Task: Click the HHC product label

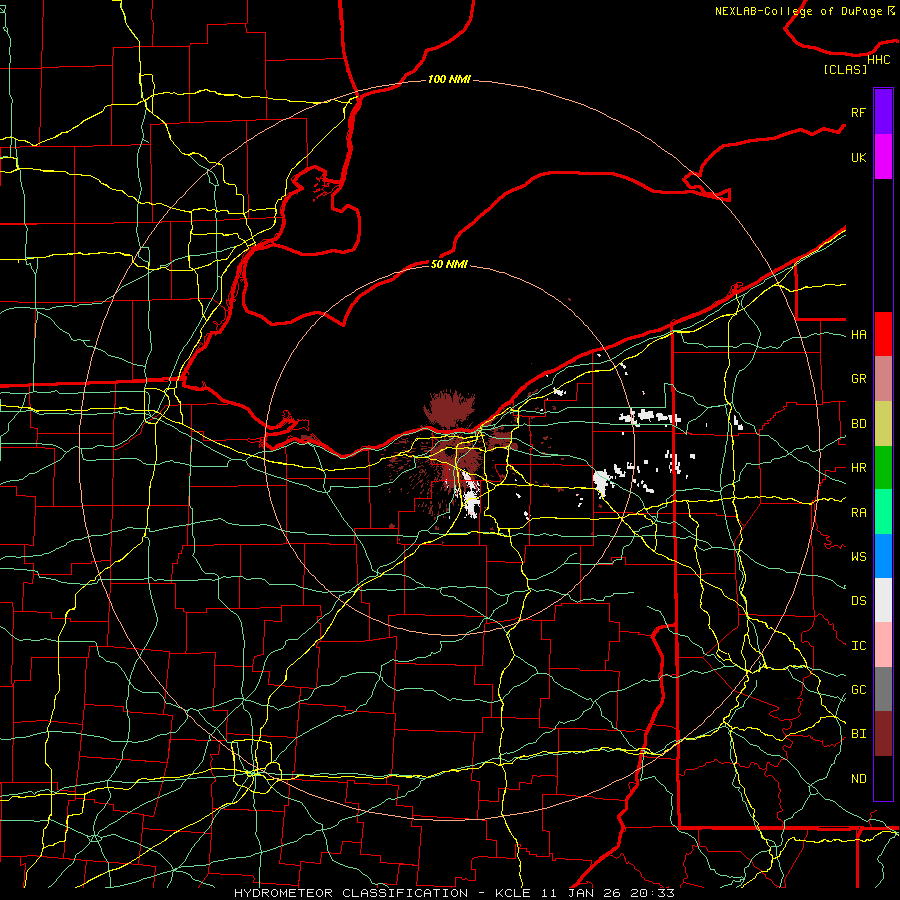Action: (879, 60)
